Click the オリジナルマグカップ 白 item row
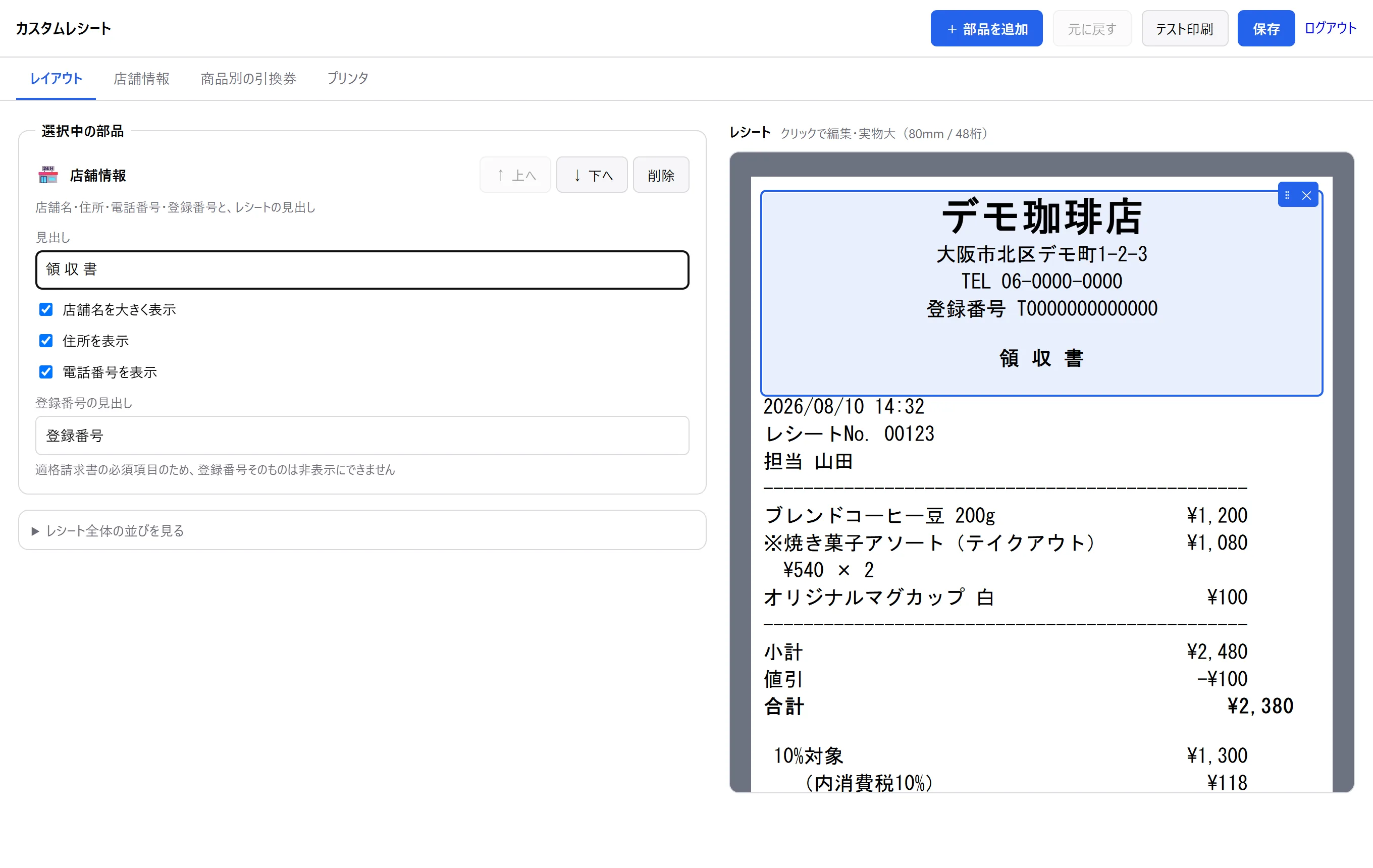1373x868 pixels. 1005,598
